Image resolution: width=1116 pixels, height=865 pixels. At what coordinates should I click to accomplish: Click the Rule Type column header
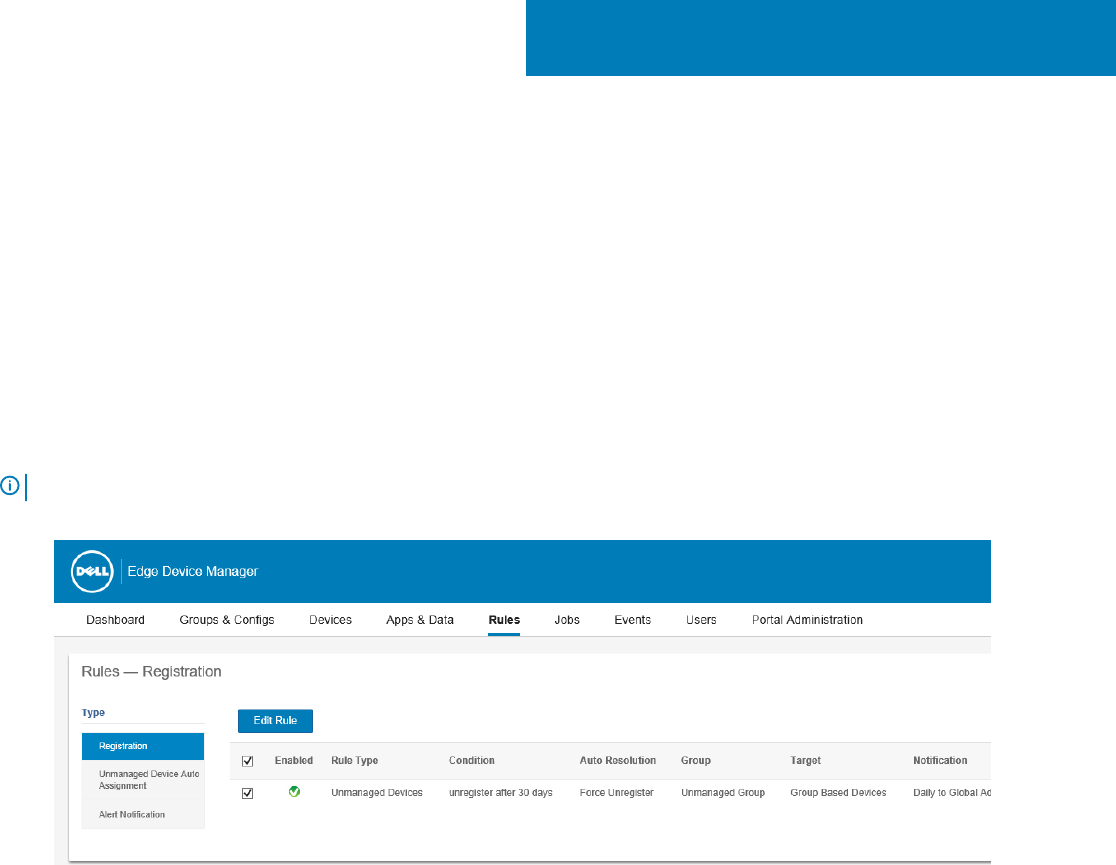(x=354, y=760)
